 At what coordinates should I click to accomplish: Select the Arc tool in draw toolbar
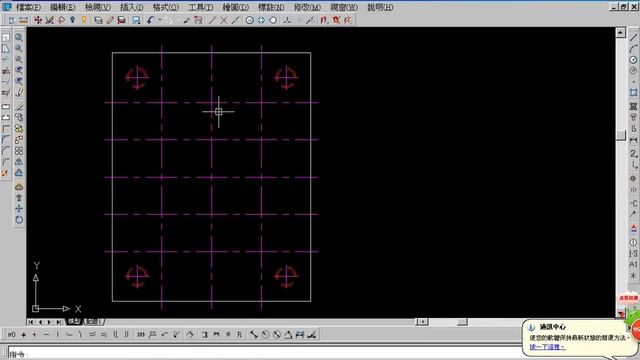(633, 49)
